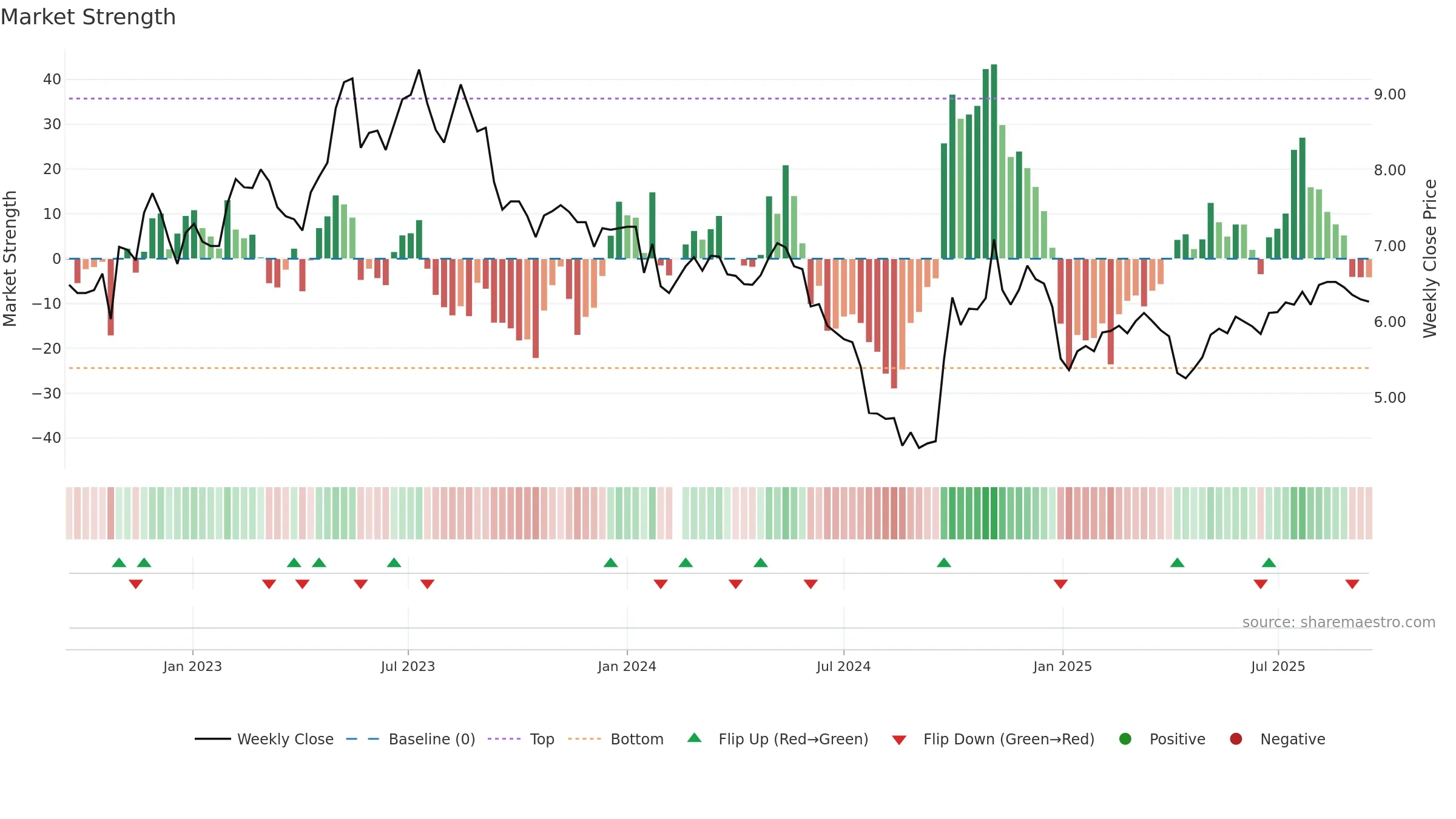This screenshot has width=1456, height=819.
Task: Click the 5.00 price axis value
Action: click(1390, 398)
